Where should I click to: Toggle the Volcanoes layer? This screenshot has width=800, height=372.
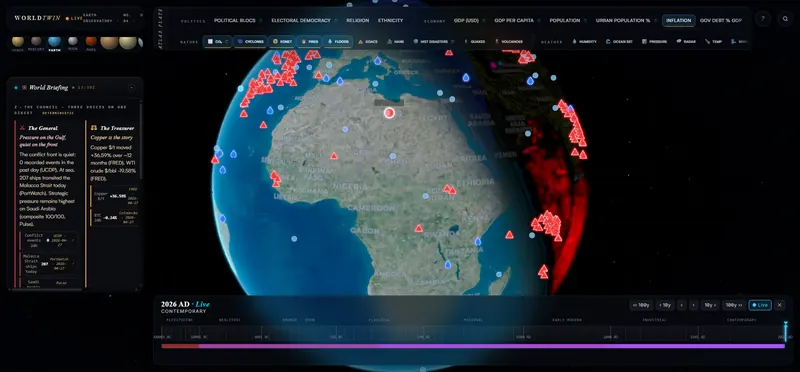pyautogui.click(x=509, y=41)
